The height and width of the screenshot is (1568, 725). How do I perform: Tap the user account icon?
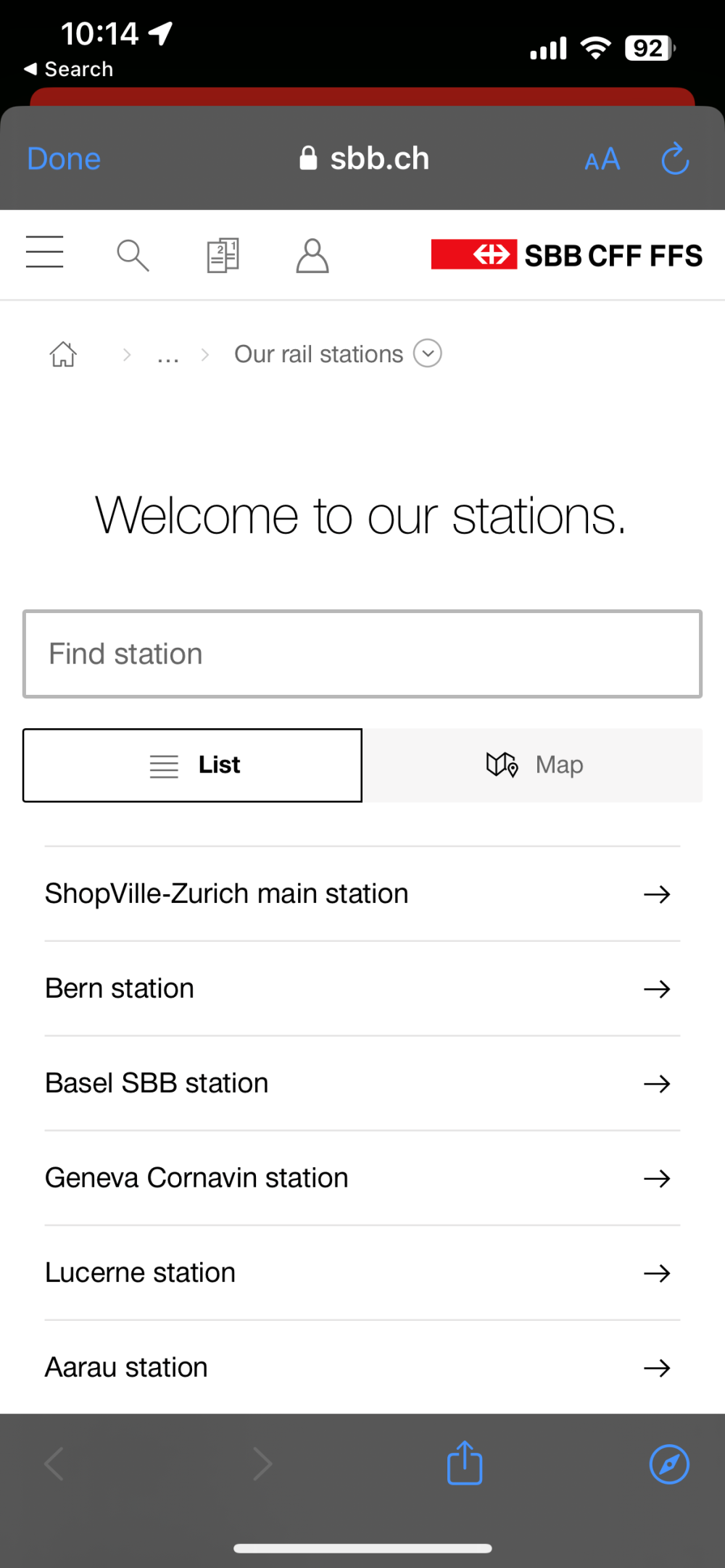pos(312,255)
